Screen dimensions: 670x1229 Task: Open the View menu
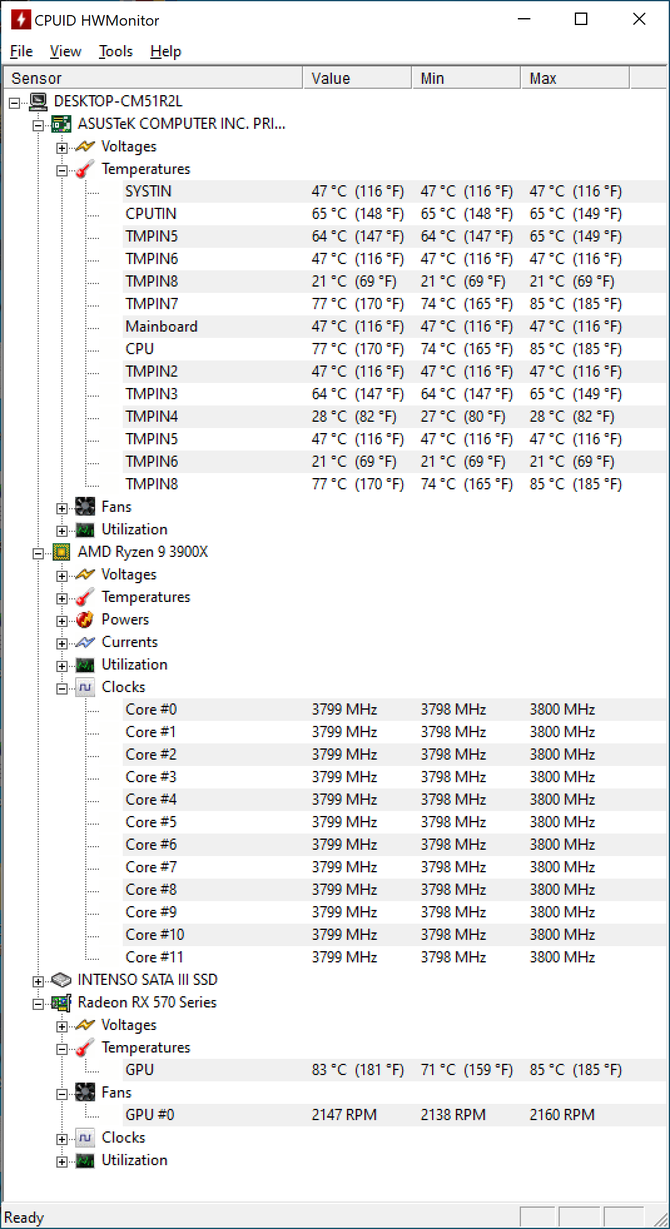[x=65, y=51]
